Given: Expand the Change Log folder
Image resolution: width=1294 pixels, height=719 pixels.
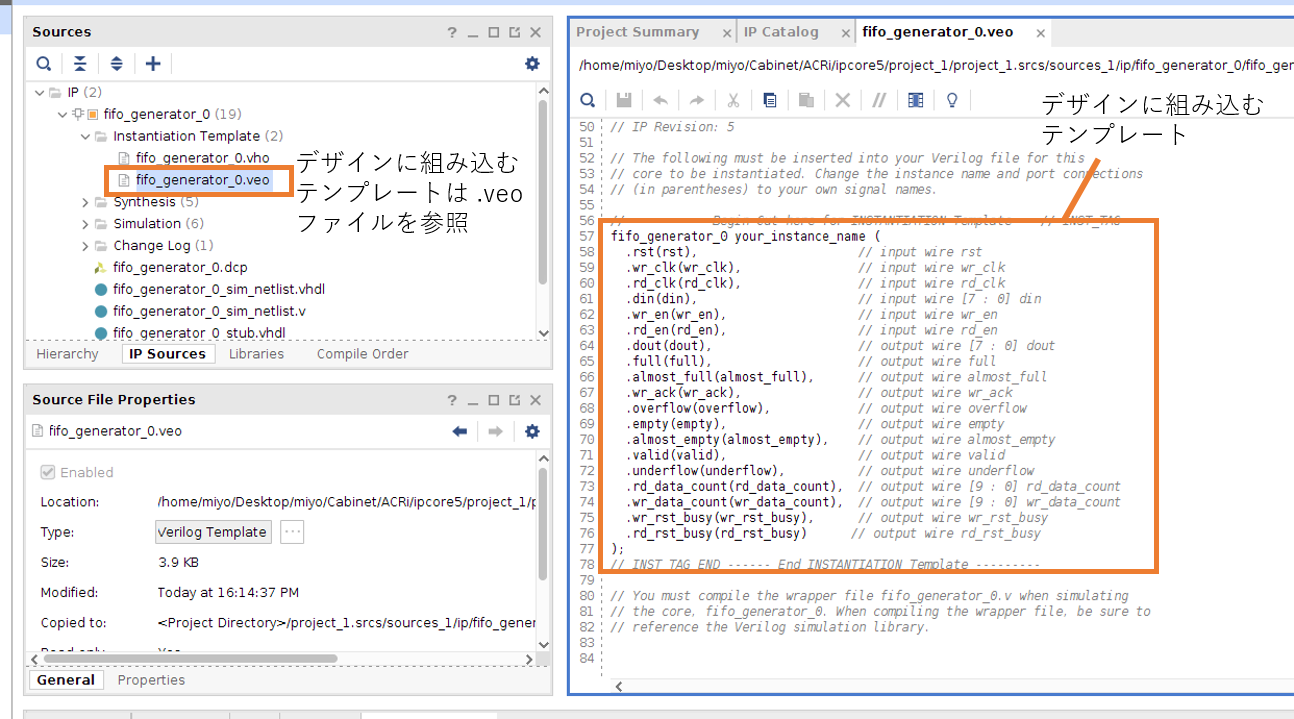Looking at the screenshot, I should (86, 246).
